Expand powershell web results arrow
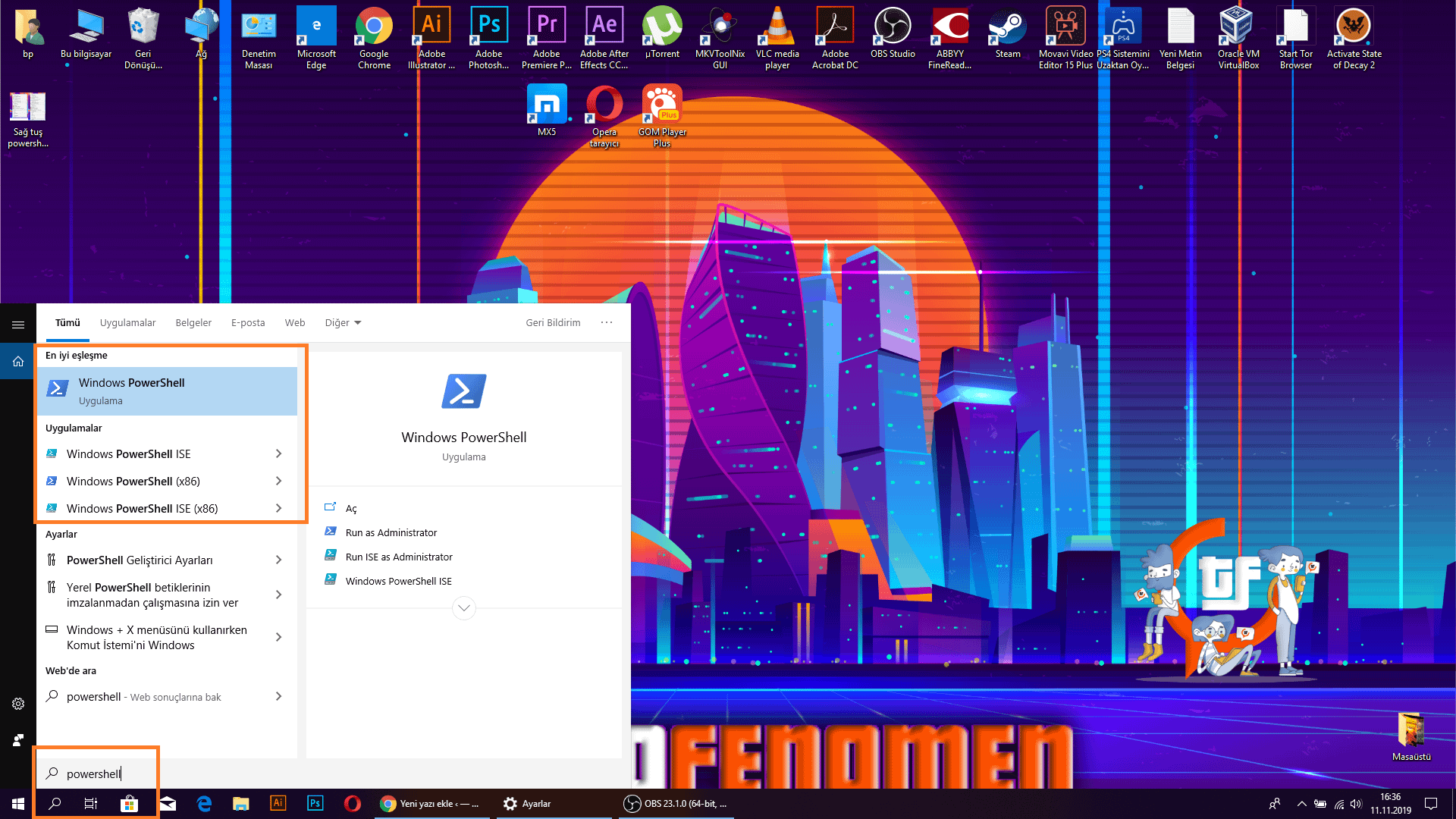 (278, 696)
